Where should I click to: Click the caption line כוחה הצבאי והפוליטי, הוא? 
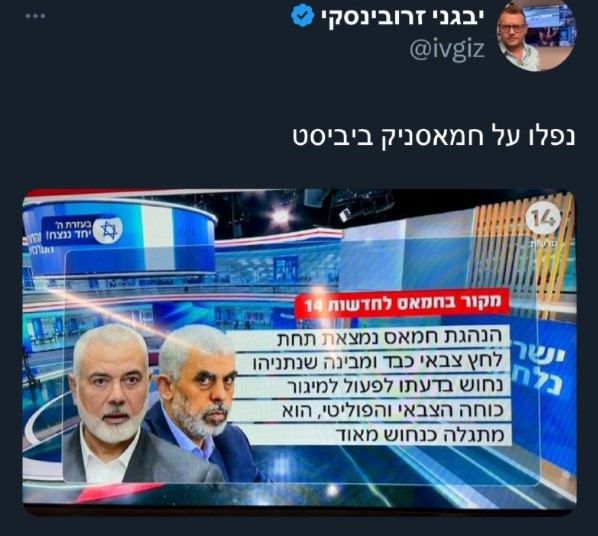click(393, 410)
